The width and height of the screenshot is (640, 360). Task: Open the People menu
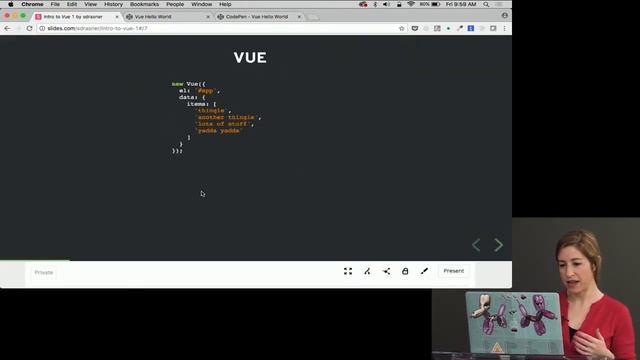[x=175, y=4]
